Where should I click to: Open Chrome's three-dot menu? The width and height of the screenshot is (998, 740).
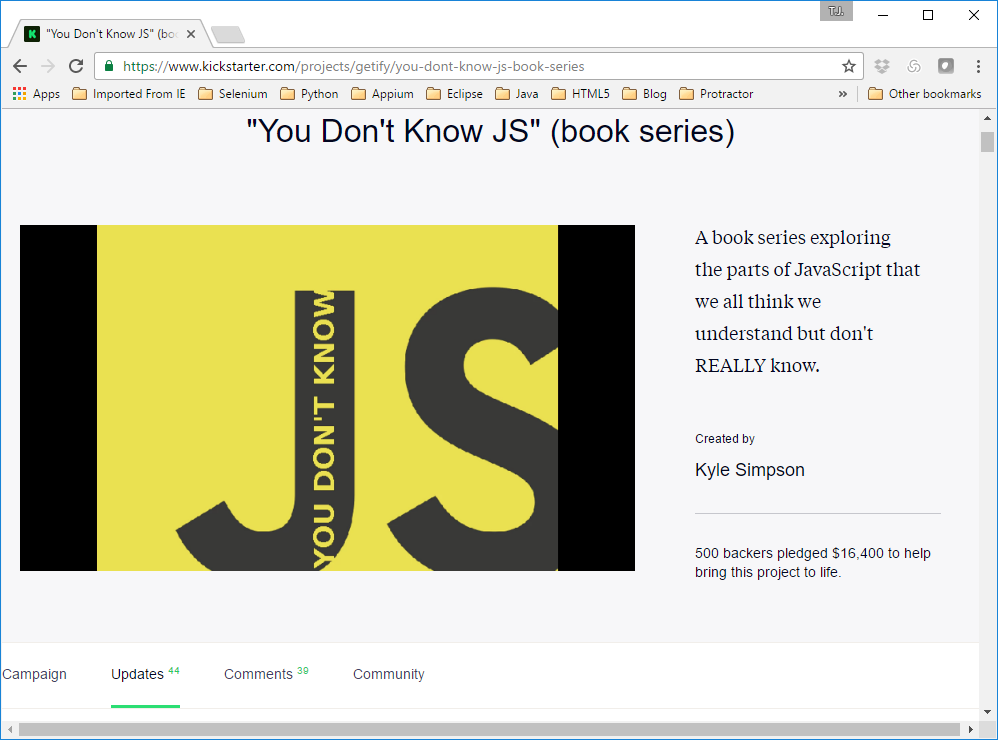(x=978, y=66)
